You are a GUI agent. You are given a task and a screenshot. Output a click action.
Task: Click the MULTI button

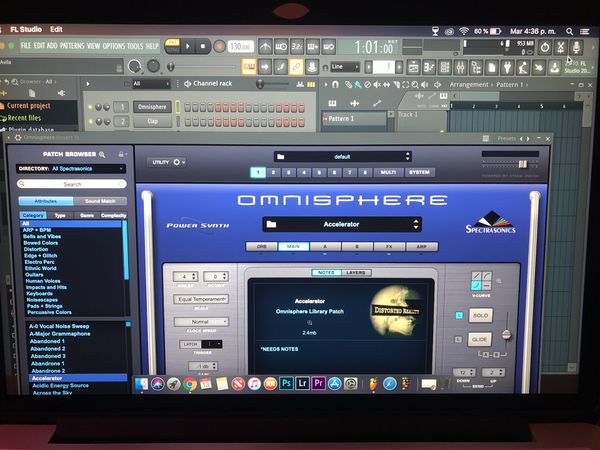(388, 173)
